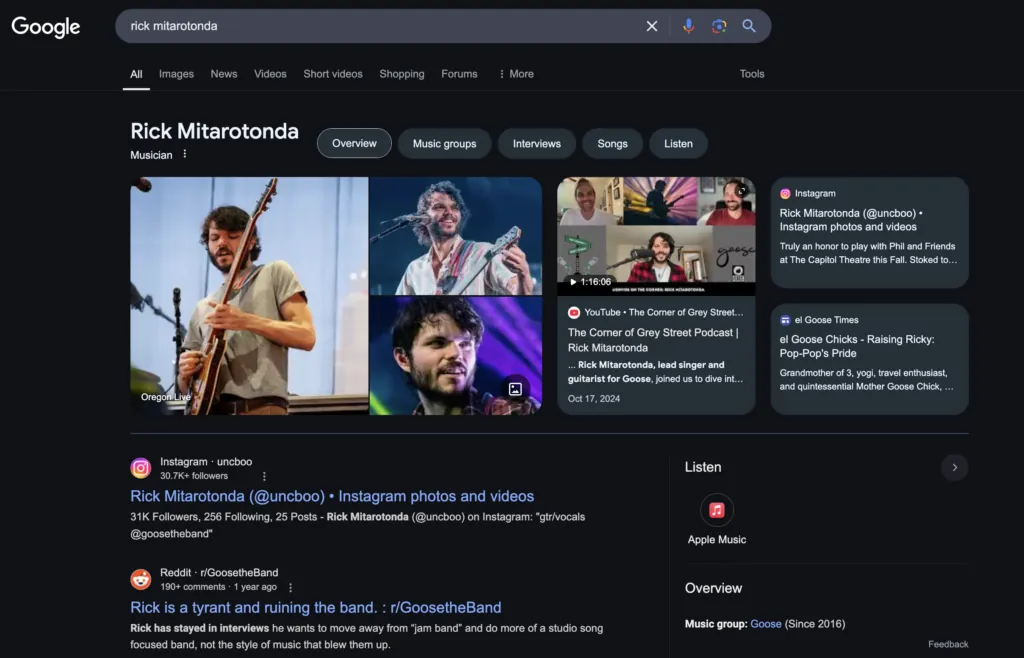This screenshot has width=1024, height=658.
Task: Open Rick Mitarotonda Instagram result link
Action: click(x=332, y=496)
